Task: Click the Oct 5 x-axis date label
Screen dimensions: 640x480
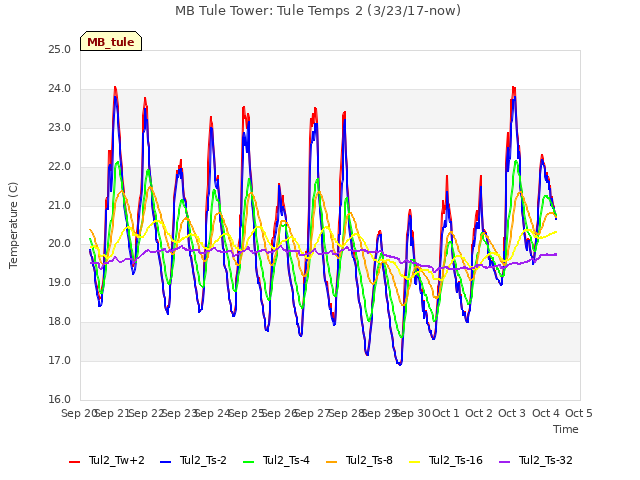Action: click(x=579, y=413)
